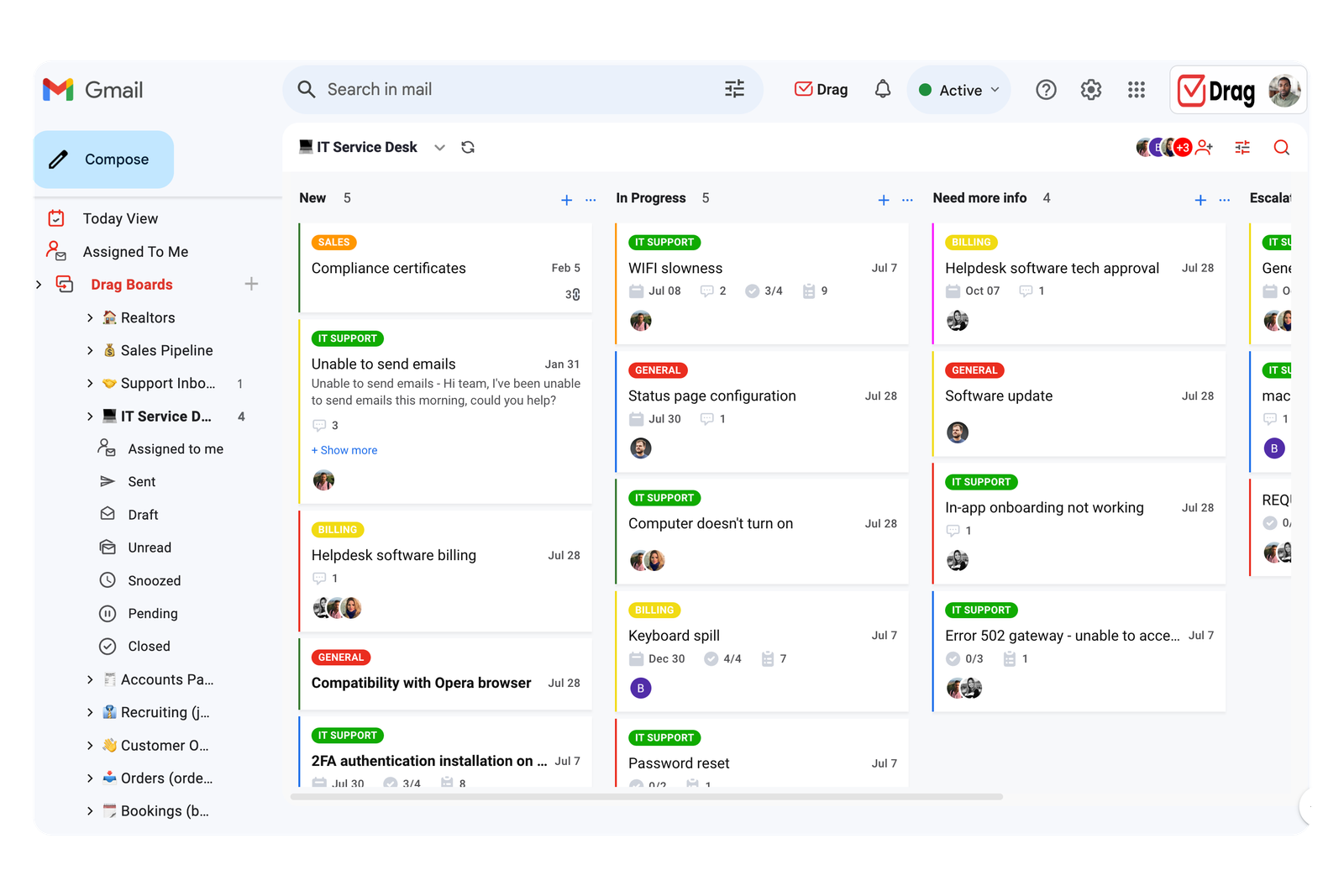
Task: Open the Status page configuration card
Action: 762,411
